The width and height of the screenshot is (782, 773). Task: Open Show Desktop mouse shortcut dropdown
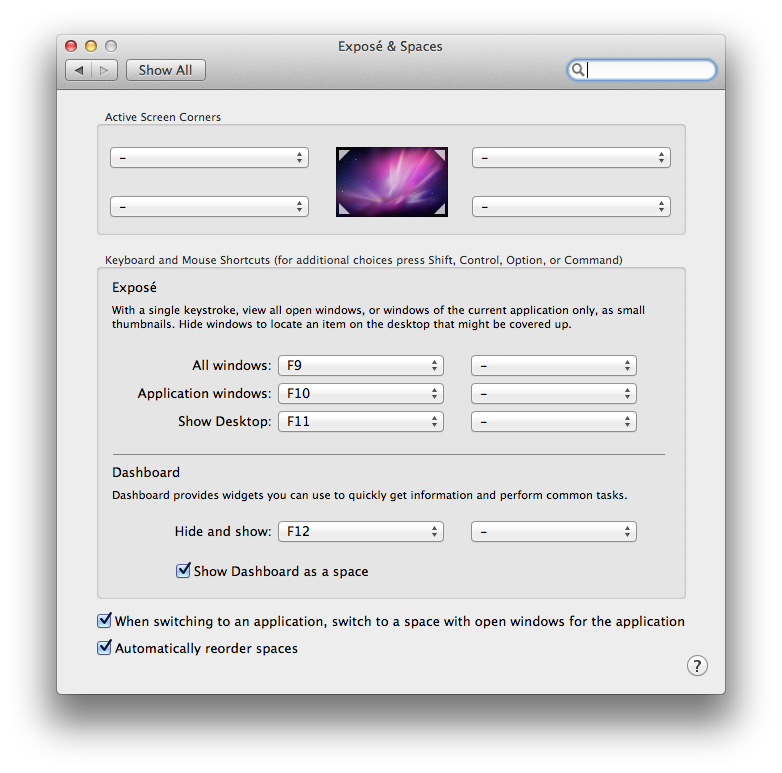point(554,421)
